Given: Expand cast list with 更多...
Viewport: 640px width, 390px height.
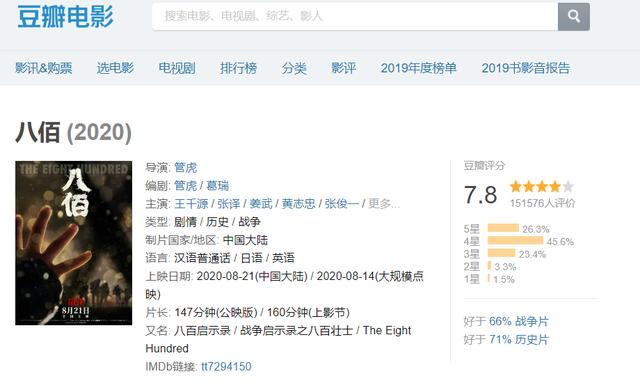Looking at the screenshot, I should [384, 204].
